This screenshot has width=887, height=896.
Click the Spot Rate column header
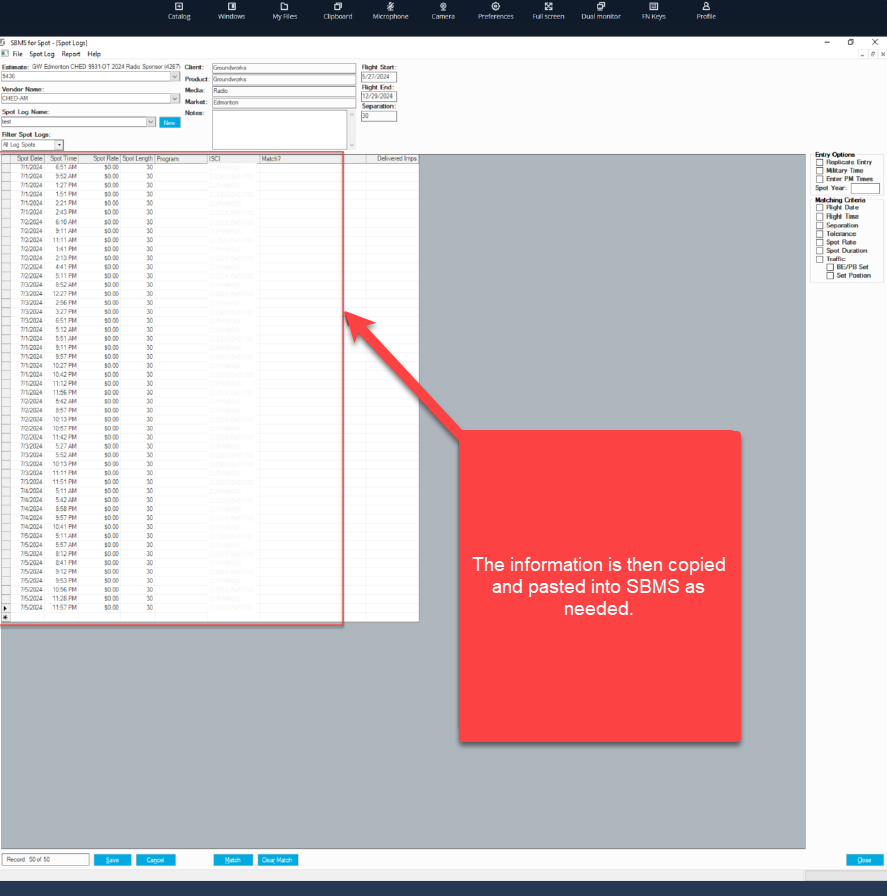99,159
